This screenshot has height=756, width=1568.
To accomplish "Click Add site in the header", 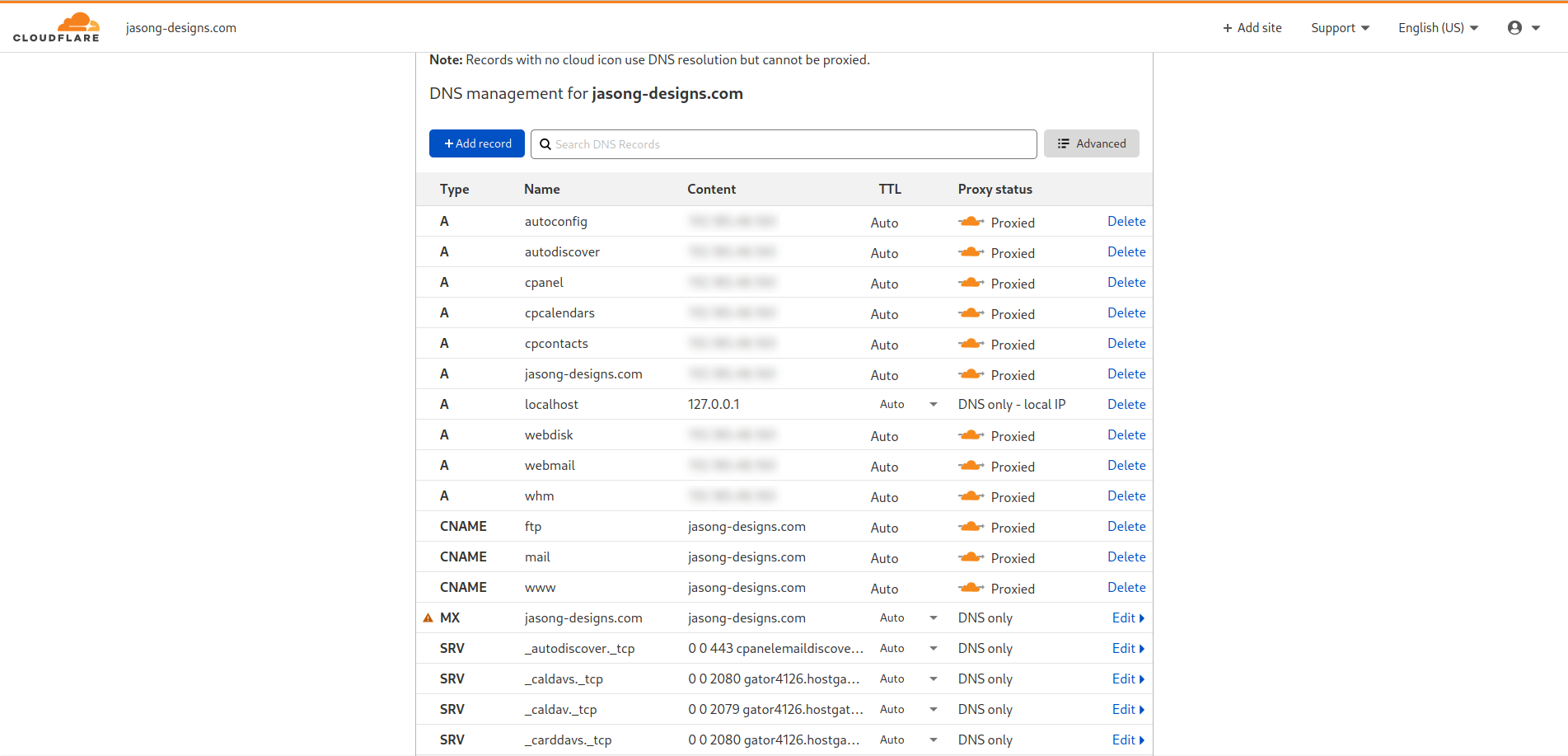I will 1252,28.
